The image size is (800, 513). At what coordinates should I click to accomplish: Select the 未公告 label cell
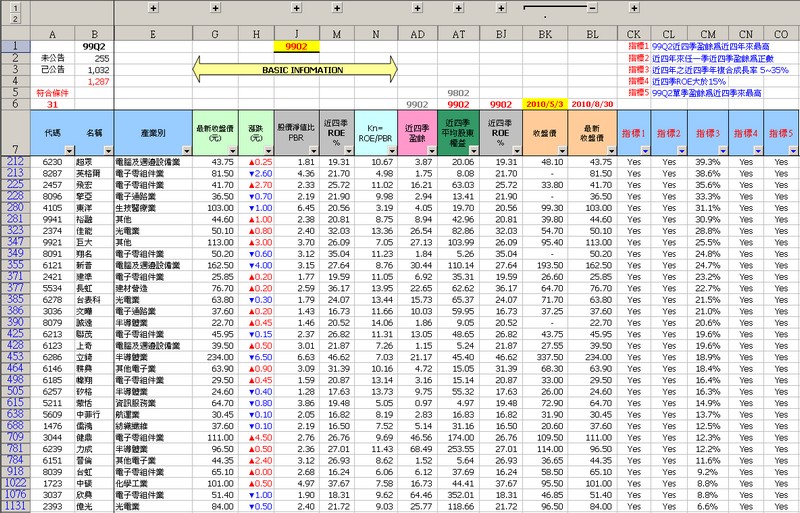pos(53,58)
